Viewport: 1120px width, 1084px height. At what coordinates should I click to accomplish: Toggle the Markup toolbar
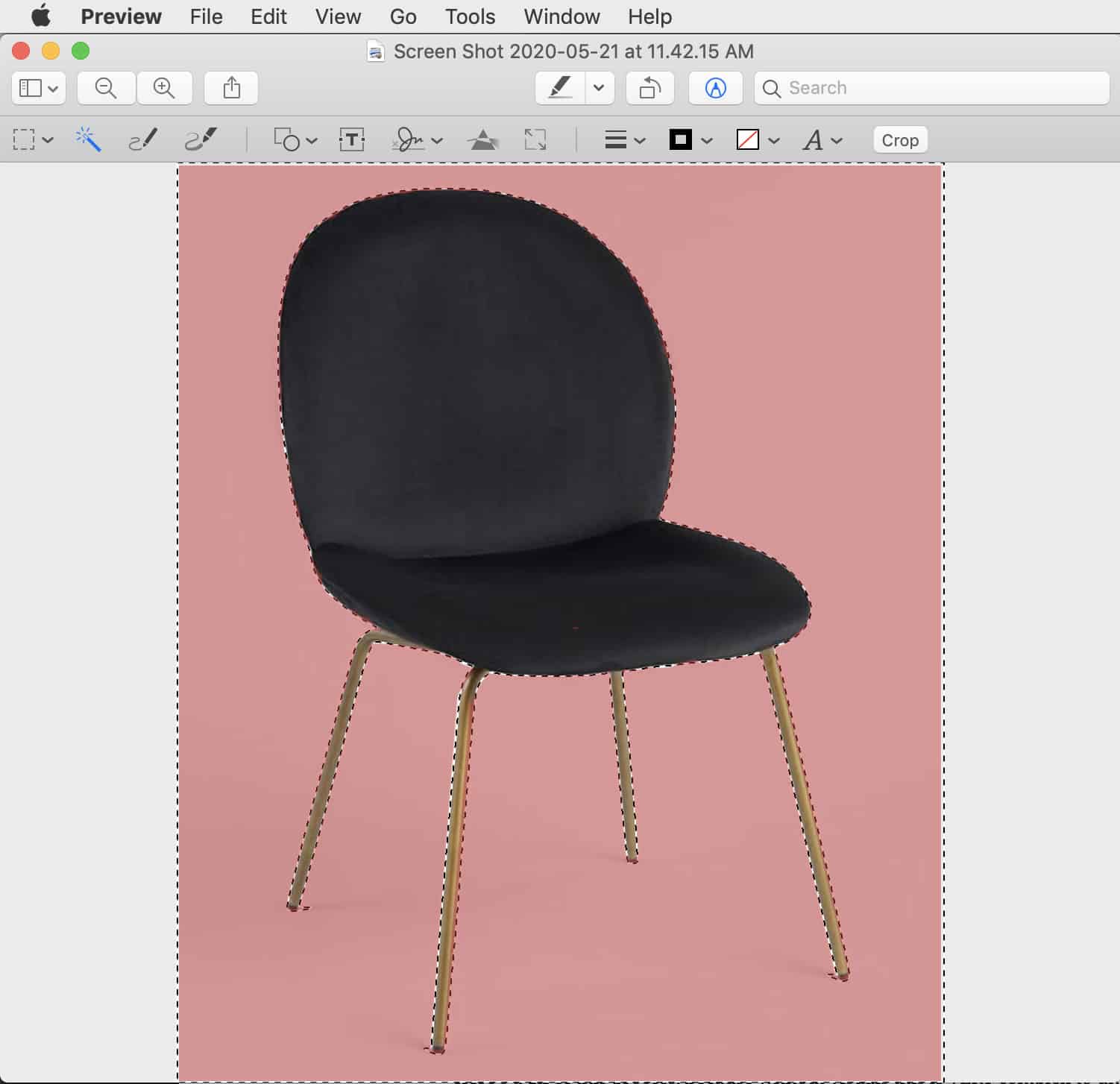715,88
